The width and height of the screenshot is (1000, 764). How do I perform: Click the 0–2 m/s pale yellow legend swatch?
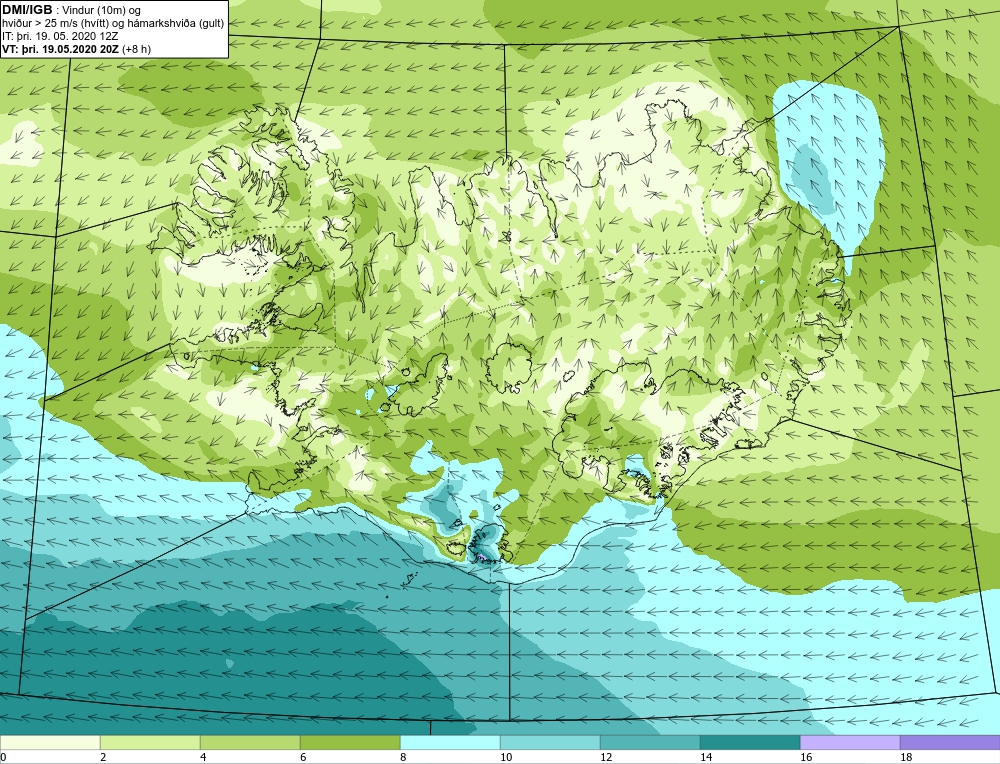pyautogui.click(x=50, y=742)
